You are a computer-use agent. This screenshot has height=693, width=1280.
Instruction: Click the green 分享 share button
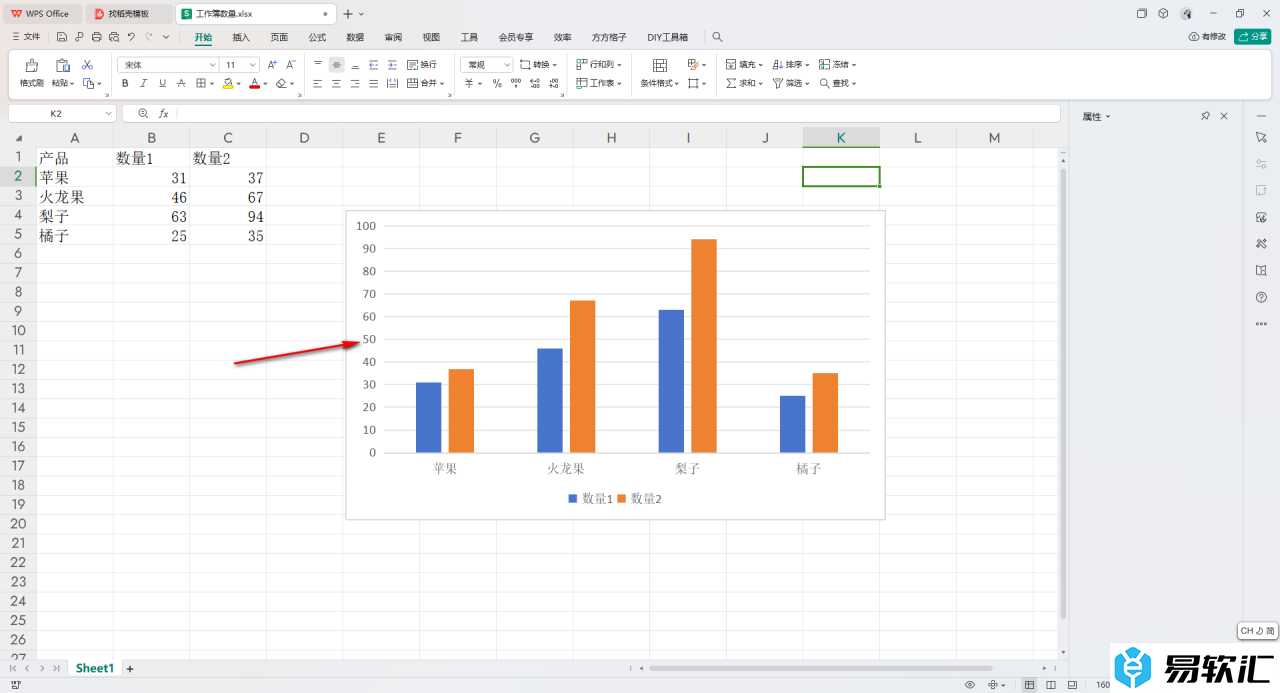point(1252,37)
